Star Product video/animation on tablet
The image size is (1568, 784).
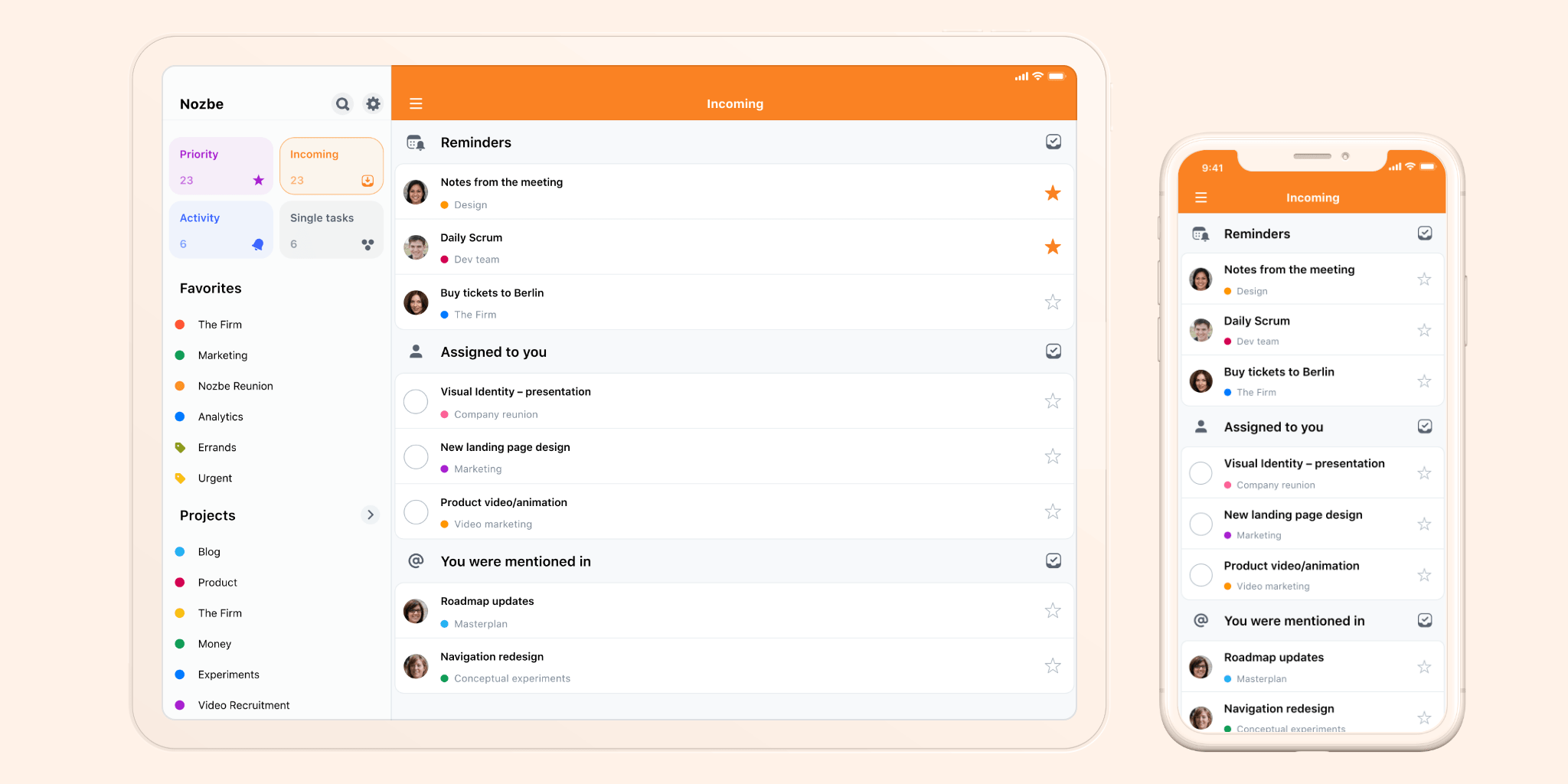click(1053, 511)
